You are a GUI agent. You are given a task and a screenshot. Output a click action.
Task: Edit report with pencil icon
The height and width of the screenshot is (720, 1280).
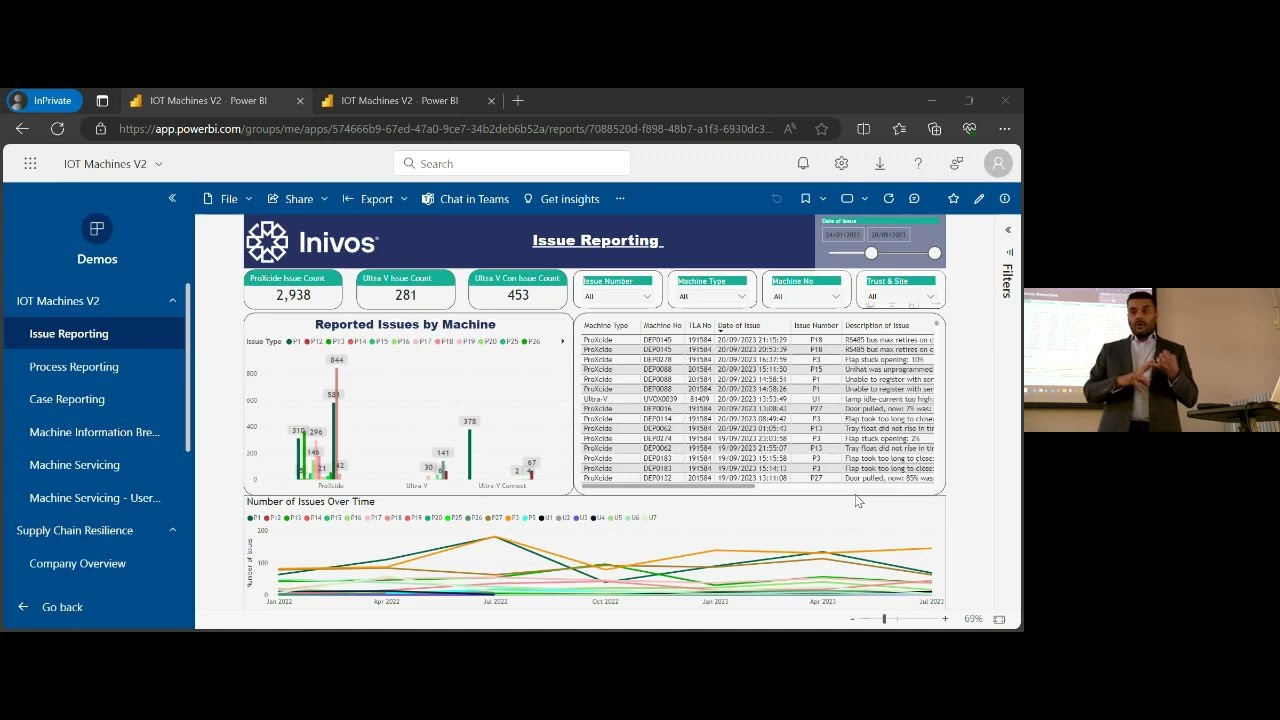(979, 199)
